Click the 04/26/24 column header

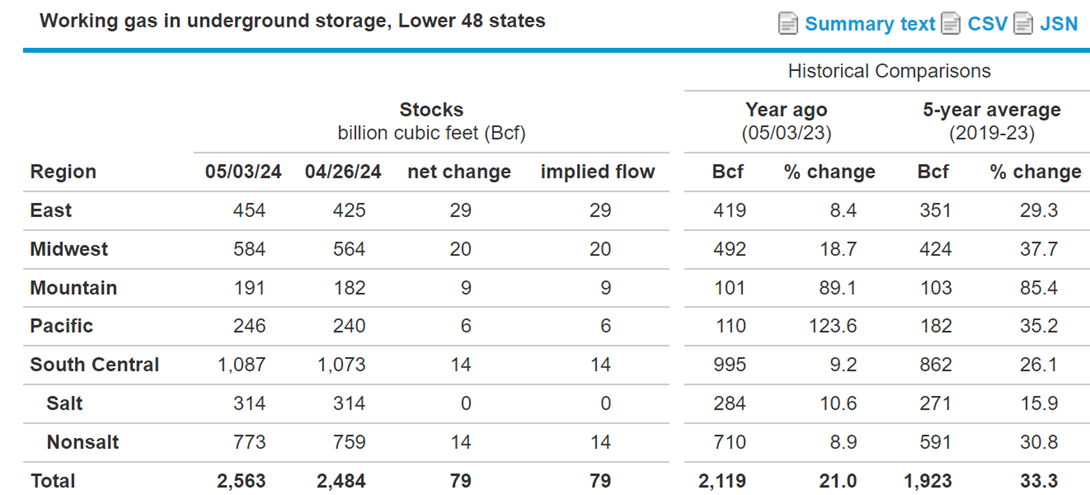(x=343, y=172)
